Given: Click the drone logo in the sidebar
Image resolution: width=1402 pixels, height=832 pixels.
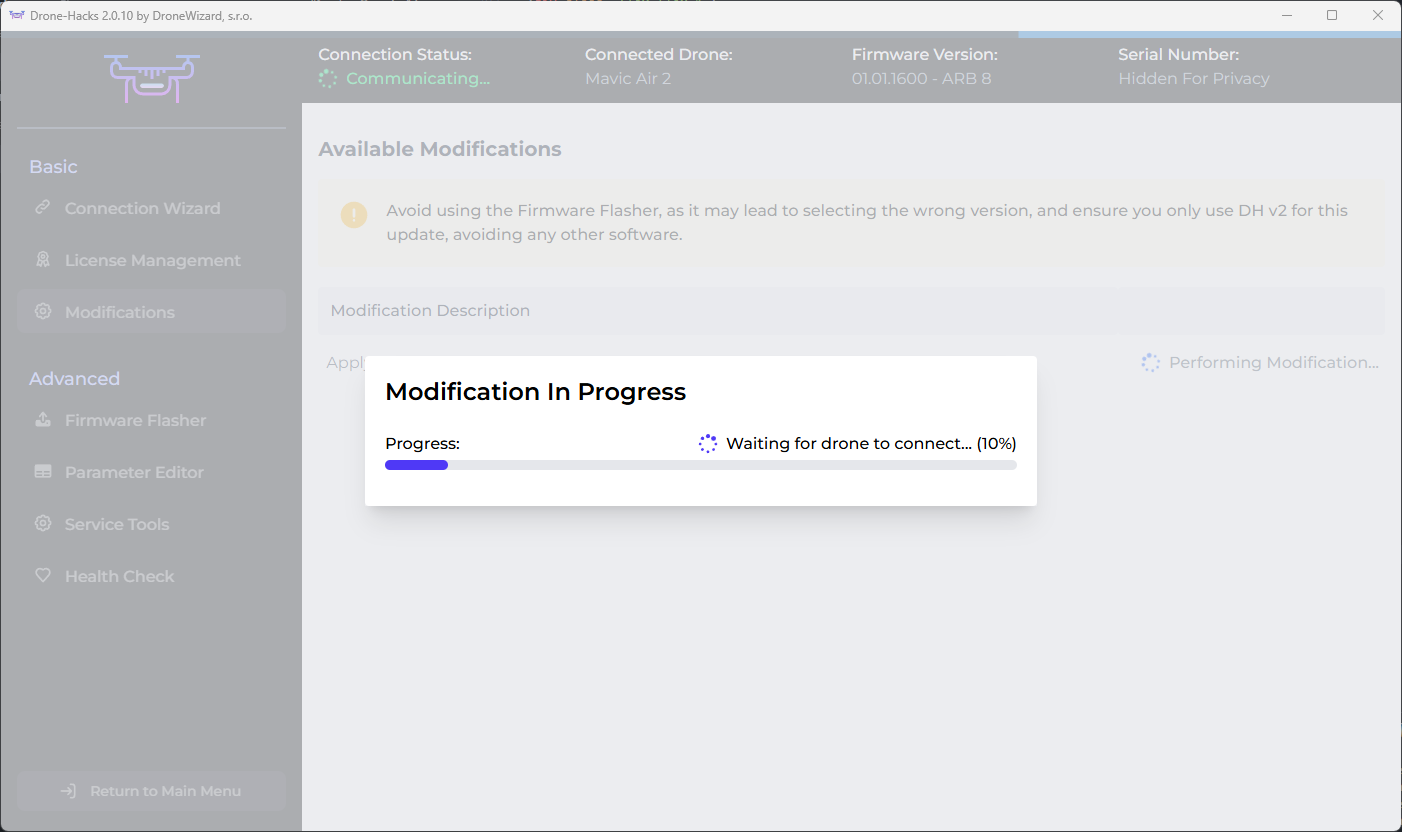Looking at the screenshot, I should click(152, 78).
